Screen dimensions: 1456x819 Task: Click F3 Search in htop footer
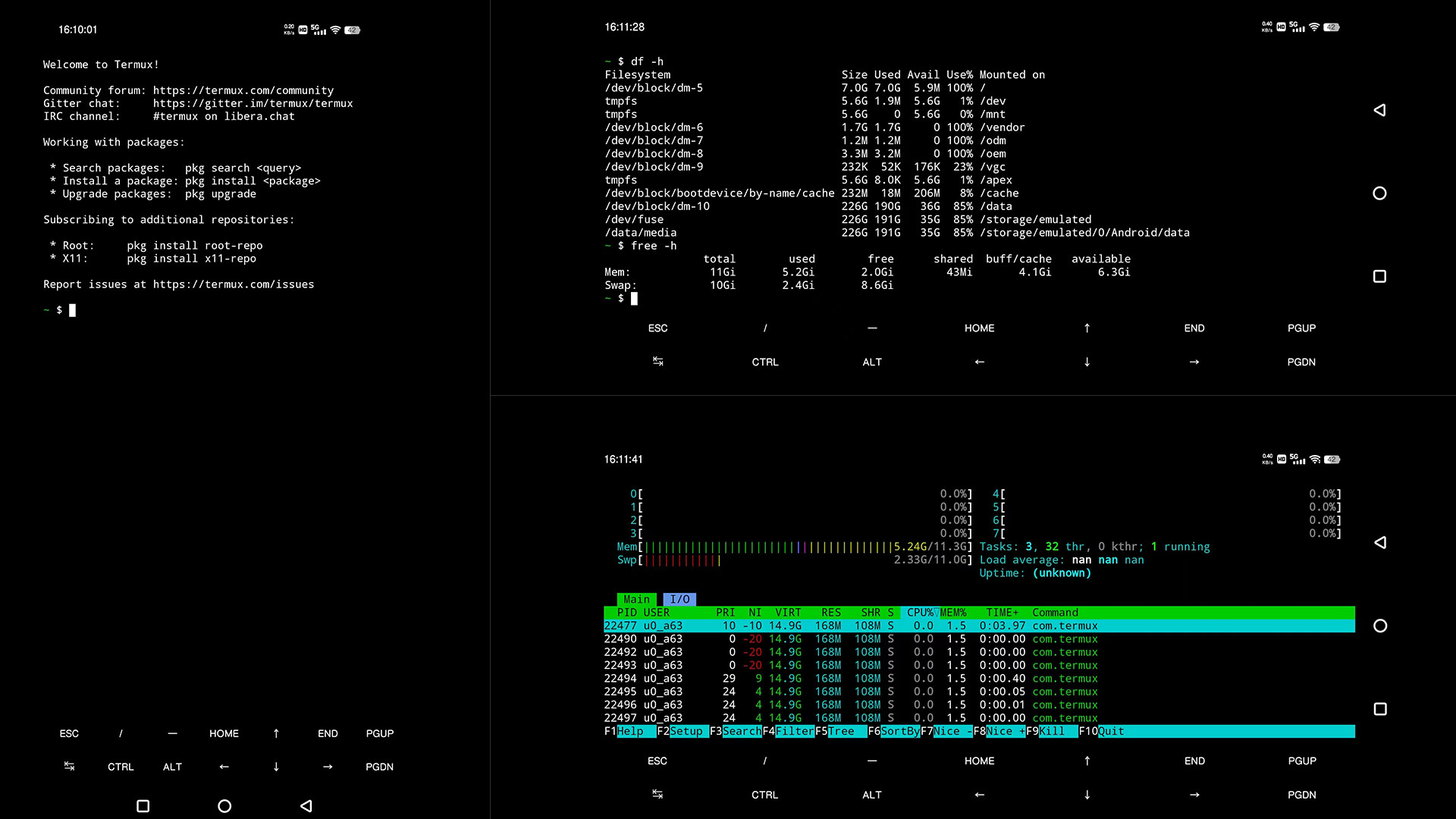736,731
